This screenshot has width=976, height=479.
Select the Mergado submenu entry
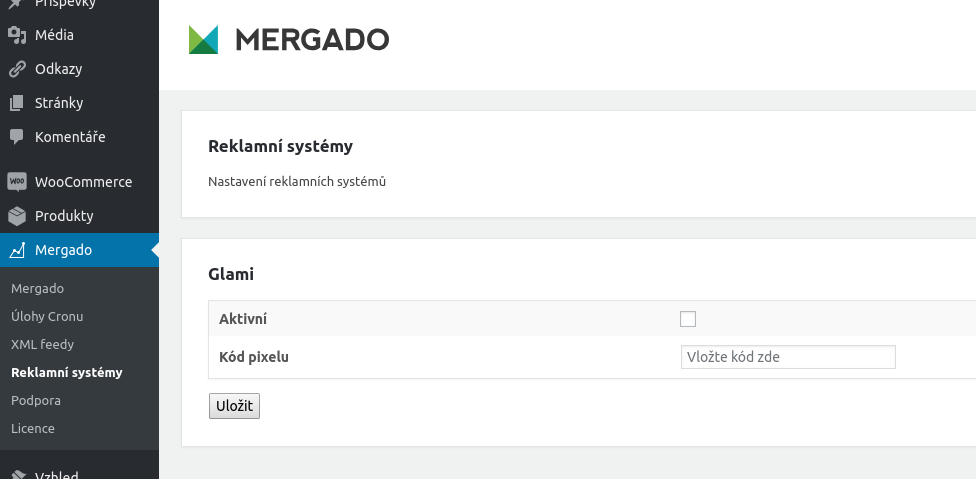[x=37, y=288]
